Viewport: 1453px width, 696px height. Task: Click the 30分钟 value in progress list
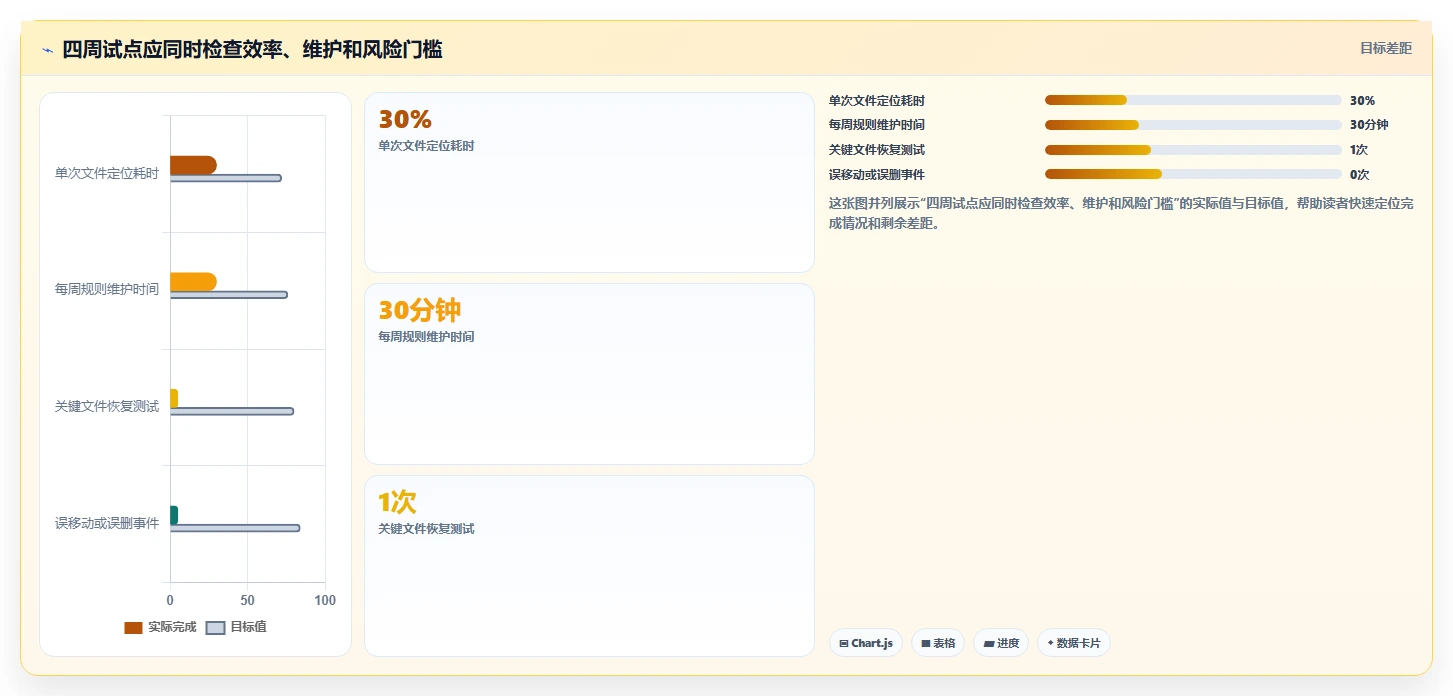point(1369,125)
